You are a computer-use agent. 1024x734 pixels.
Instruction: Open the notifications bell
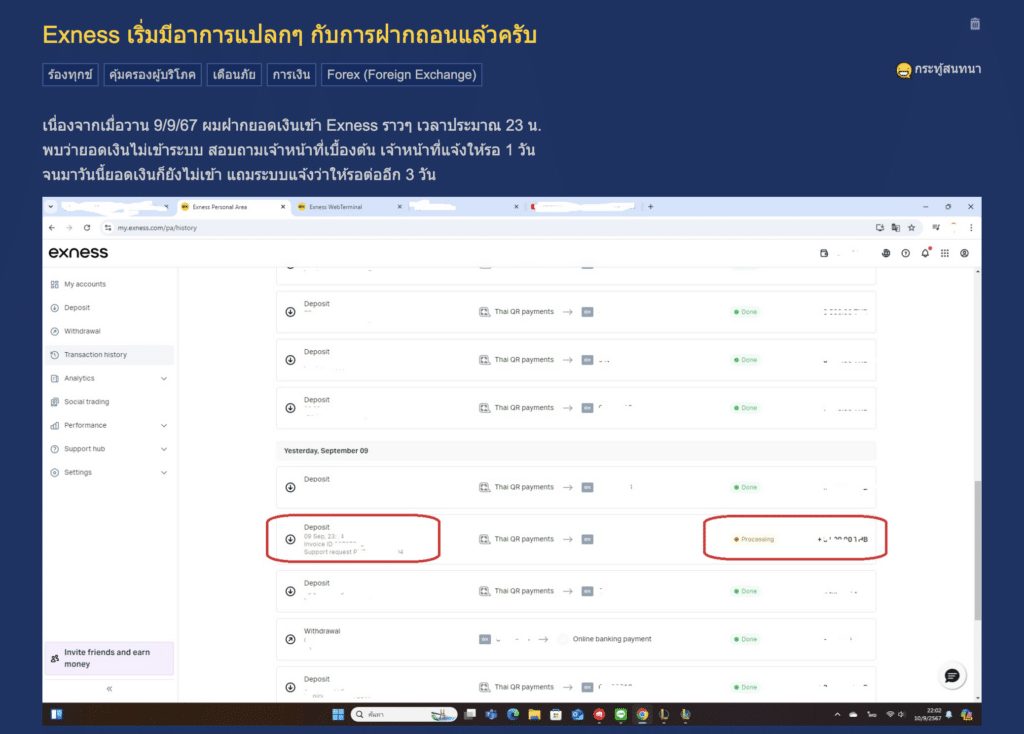(925, 253)
